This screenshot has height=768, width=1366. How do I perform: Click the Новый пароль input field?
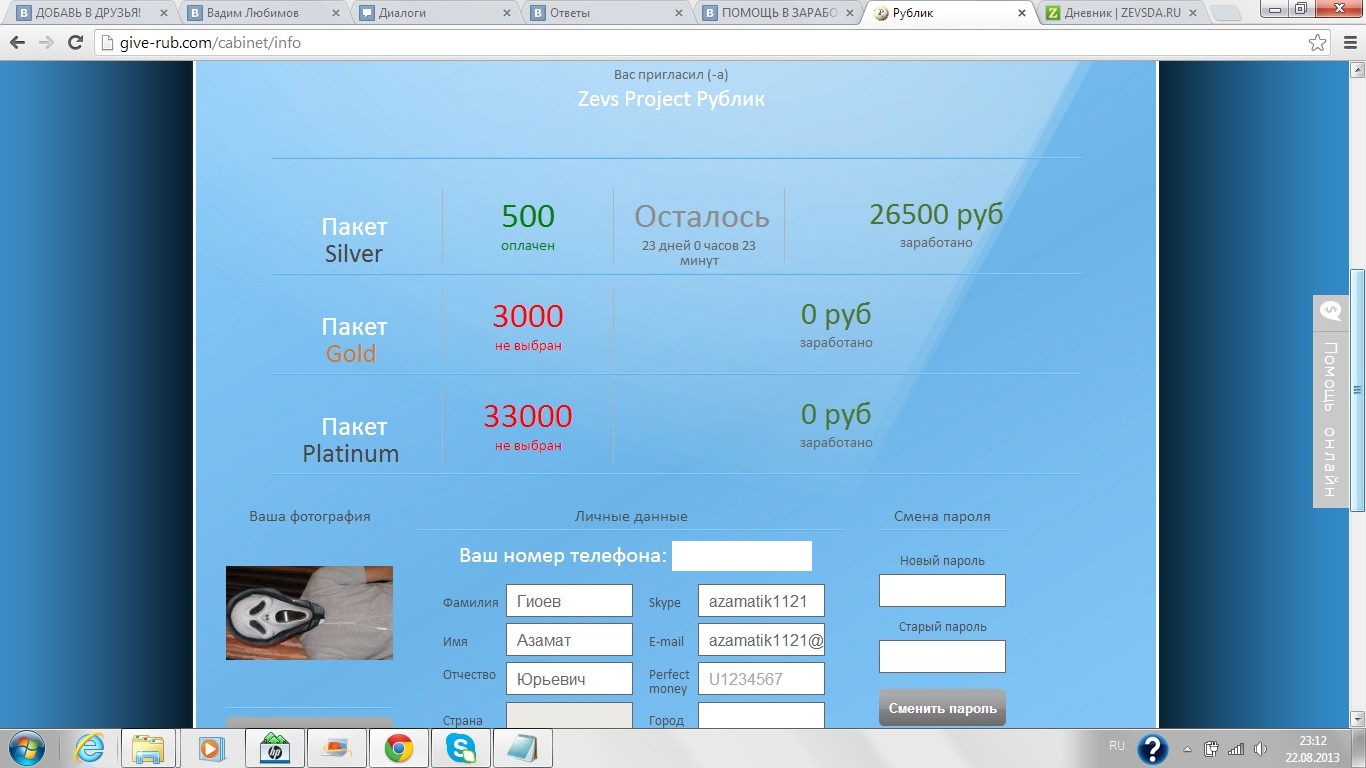click(942, 591)
